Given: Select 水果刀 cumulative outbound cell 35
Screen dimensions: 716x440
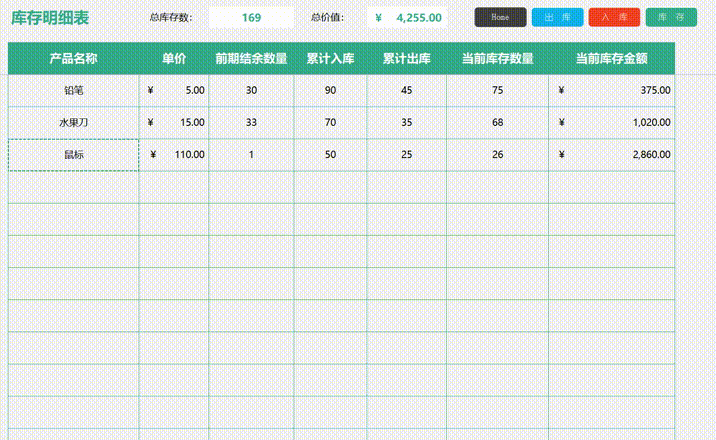Looking at the screenshot, I should tap(406, 123).
